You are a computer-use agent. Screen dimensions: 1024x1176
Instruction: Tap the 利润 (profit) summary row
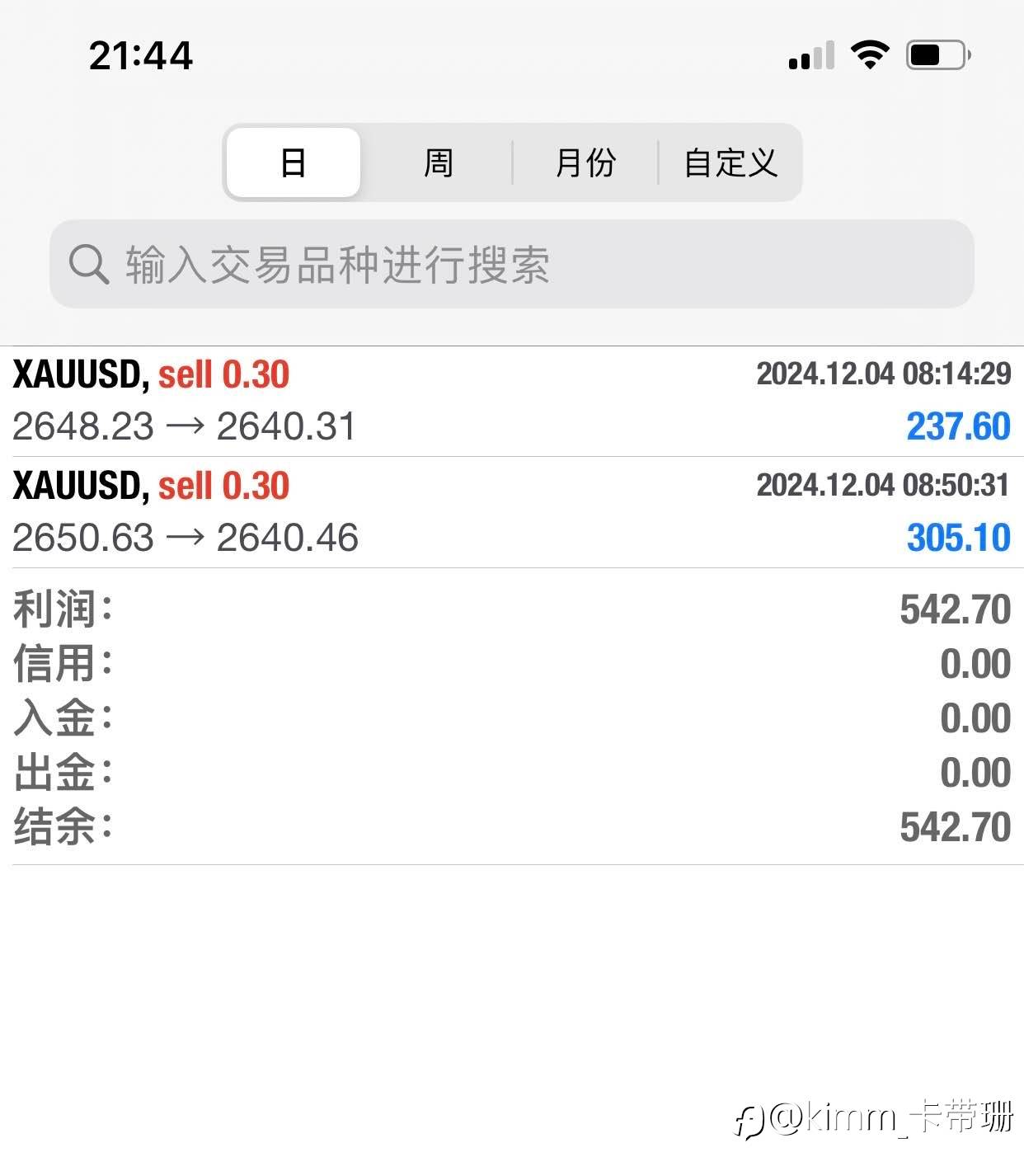[511, 609]
